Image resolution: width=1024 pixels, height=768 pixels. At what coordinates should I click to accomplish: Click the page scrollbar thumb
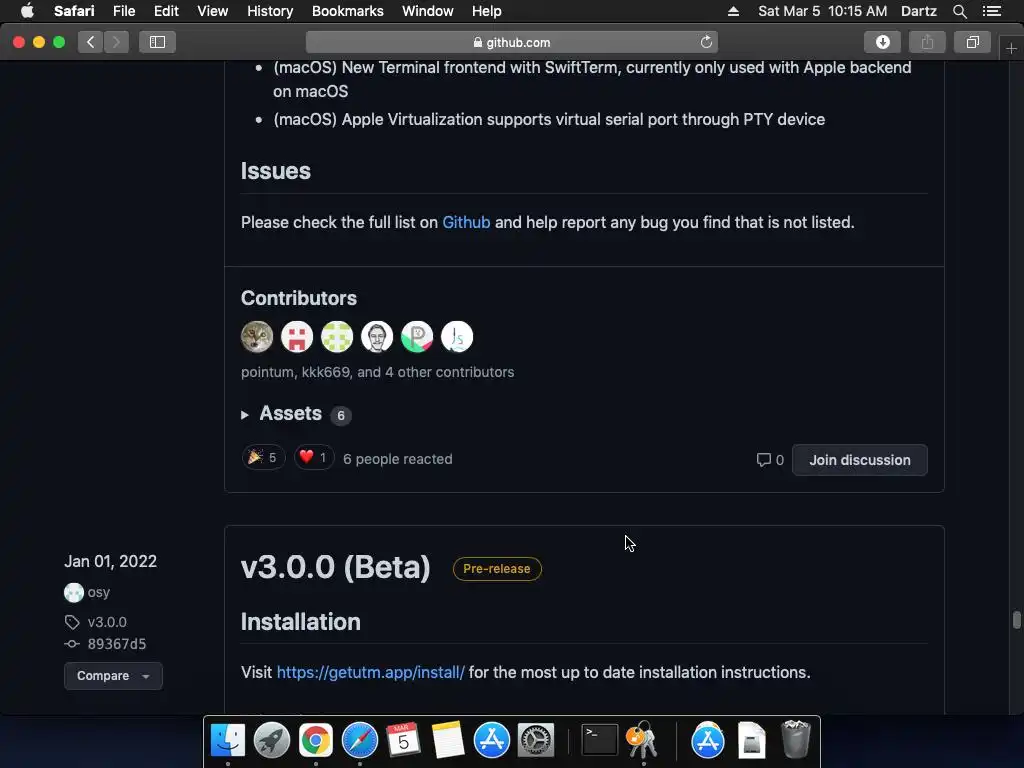tap(1016, 620)
